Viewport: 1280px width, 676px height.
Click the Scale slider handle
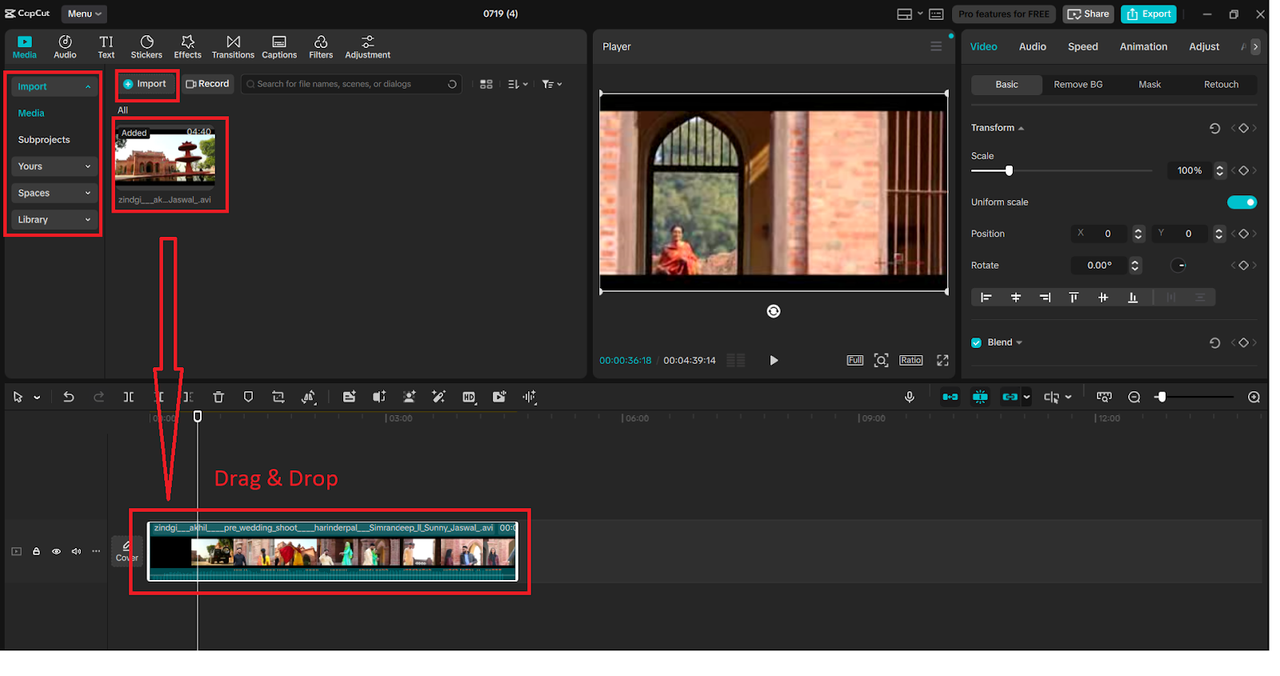coord(1009,171)
